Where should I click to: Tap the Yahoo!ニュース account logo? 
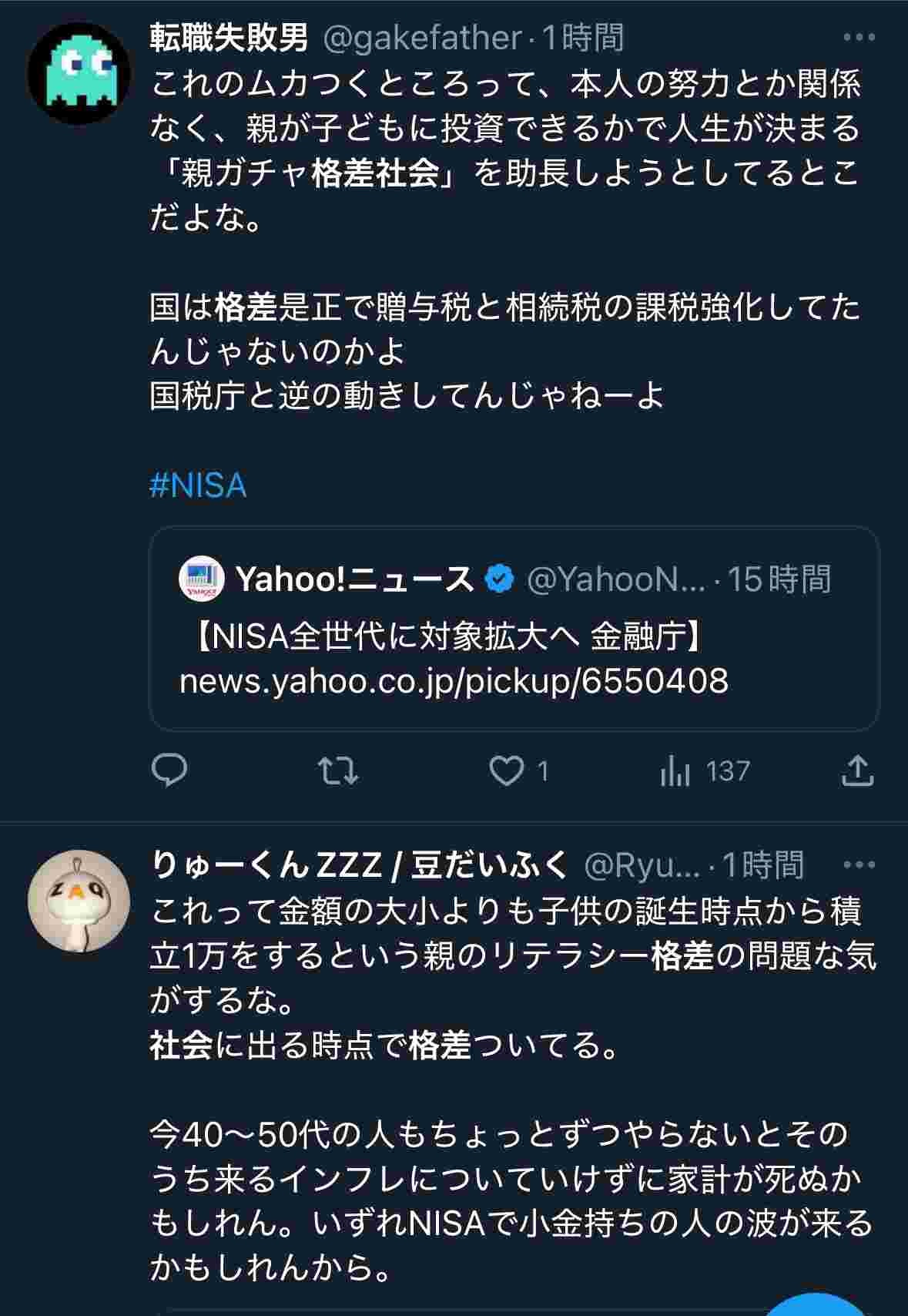click(x=202, y=579)
